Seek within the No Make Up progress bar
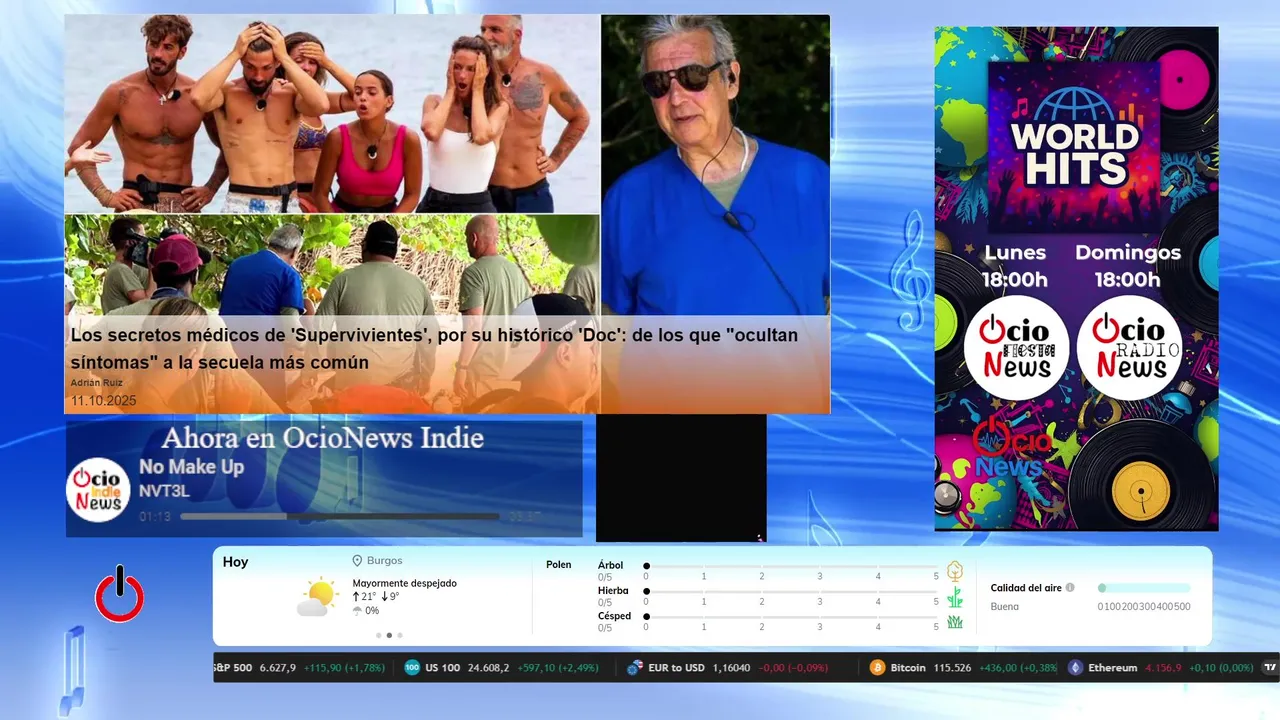The width and height of the screenshot is (1280, 720). [340, 517]
